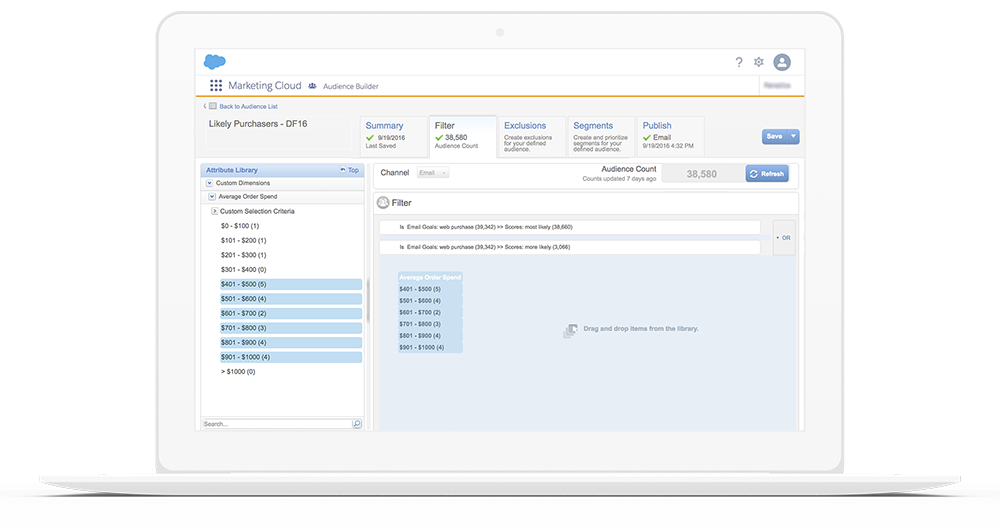Select the $101 - $200 (1) attribute
The width and height of the screenshot is (1000, 528).
click(x=243, y=240)
